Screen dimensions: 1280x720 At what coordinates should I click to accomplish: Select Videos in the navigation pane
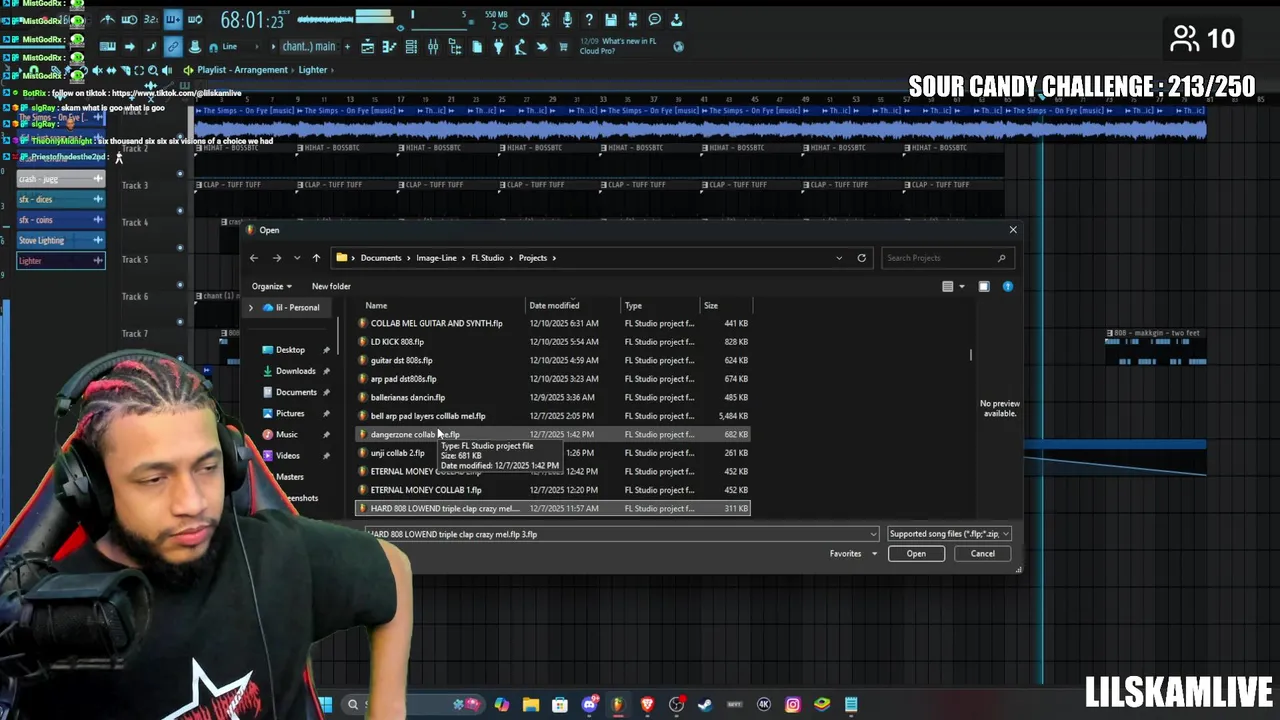tap(287, 456)
